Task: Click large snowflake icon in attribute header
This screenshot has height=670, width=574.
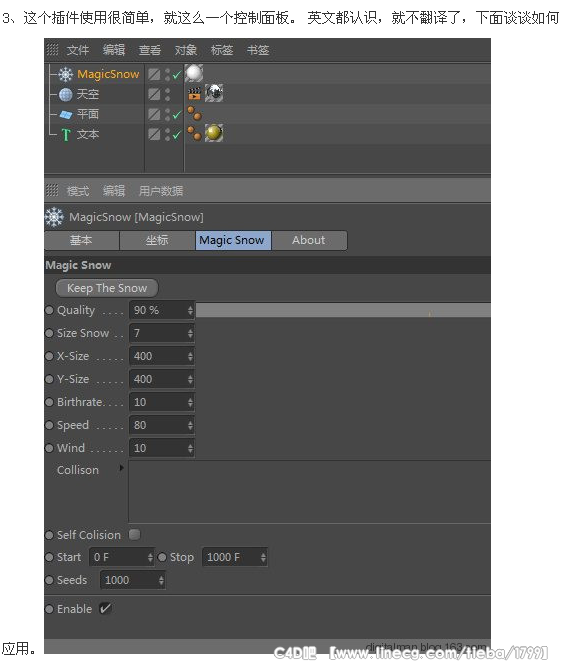Action: (54, 217)
